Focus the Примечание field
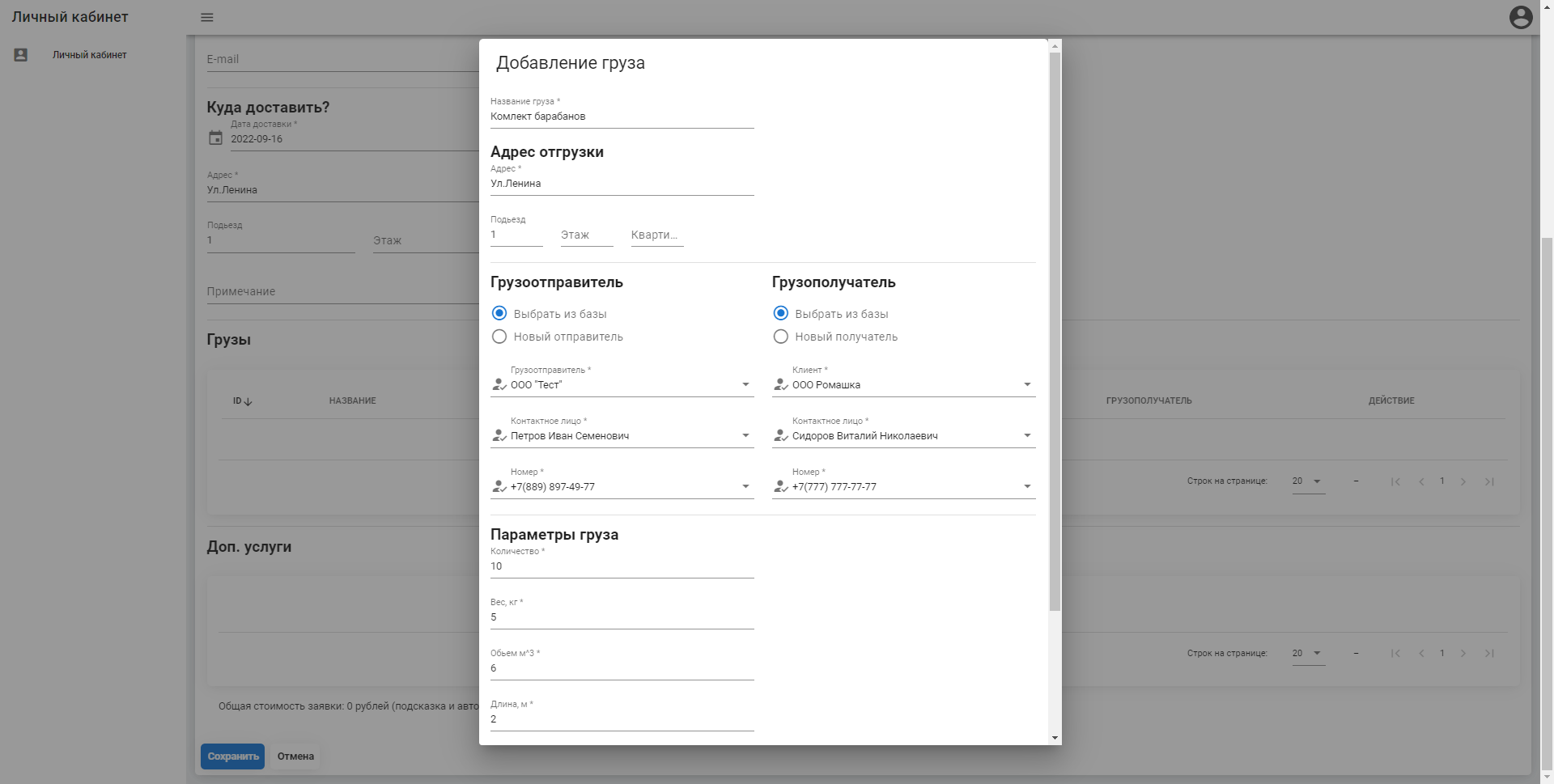 tap(343, 291)
